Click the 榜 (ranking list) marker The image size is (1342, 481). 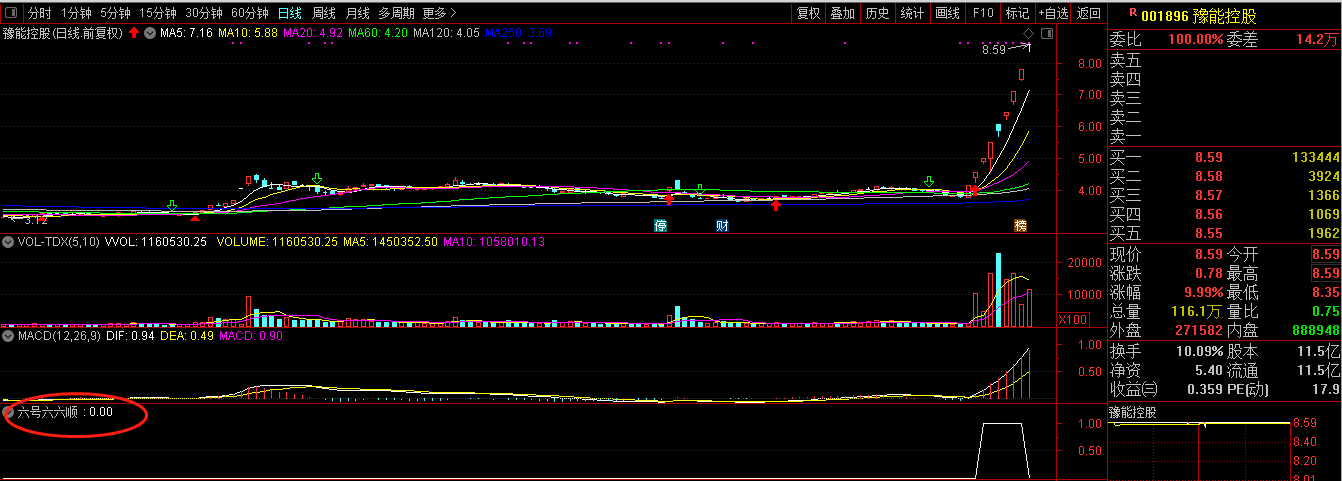(x=1020, y=224)
